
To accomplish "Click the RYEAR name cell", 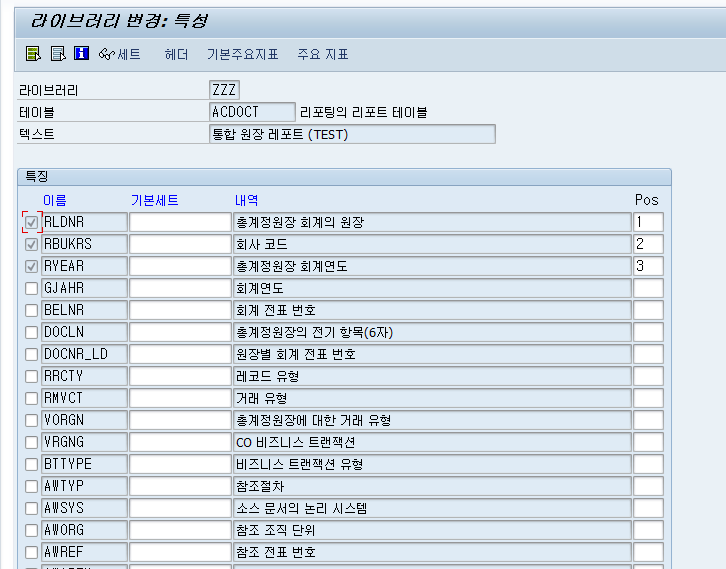I will [84, 266].
